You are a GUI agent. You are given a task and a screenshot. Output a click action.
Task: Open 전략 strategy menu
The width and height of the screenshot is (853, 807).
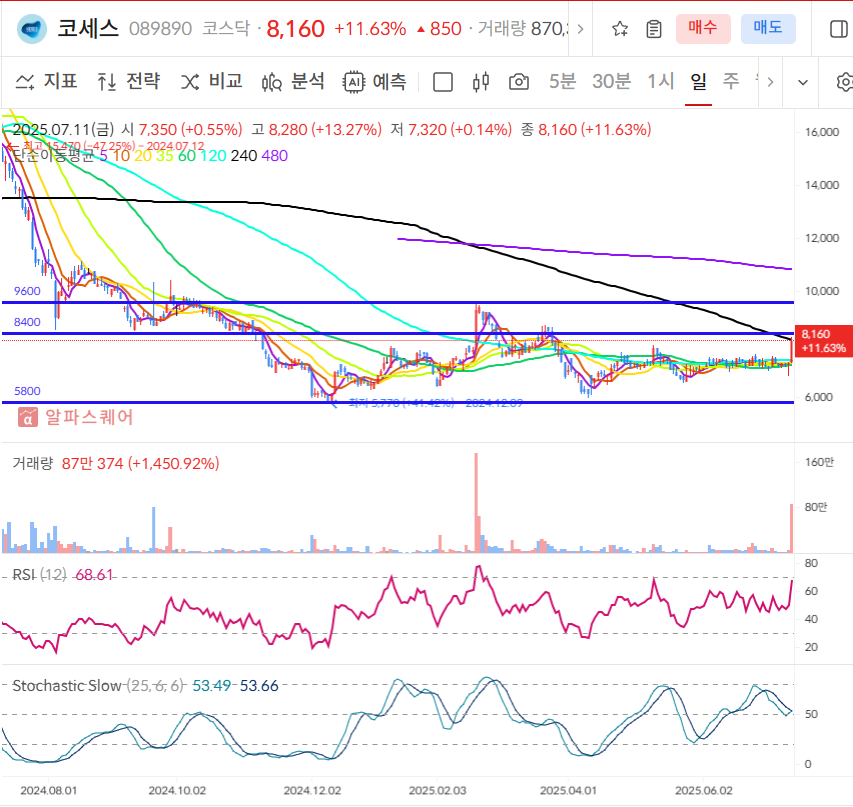(128, 82)
